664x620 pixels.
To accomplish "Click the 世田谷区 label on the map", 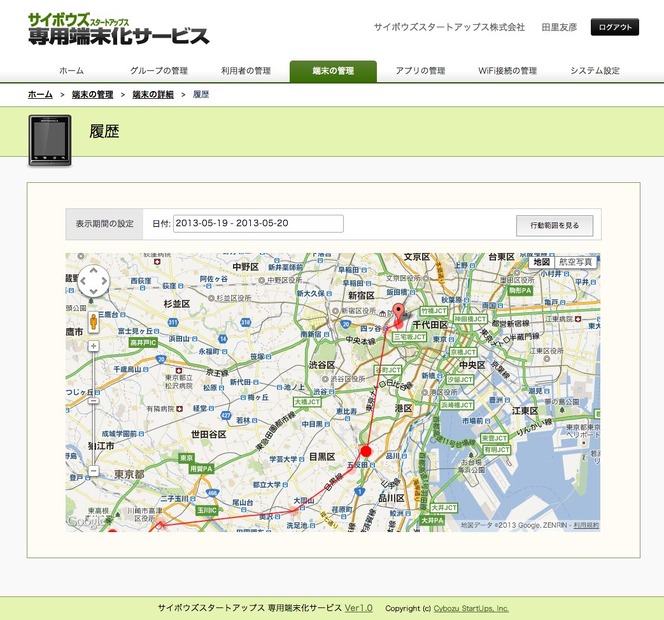I will (x=208, y=434).
